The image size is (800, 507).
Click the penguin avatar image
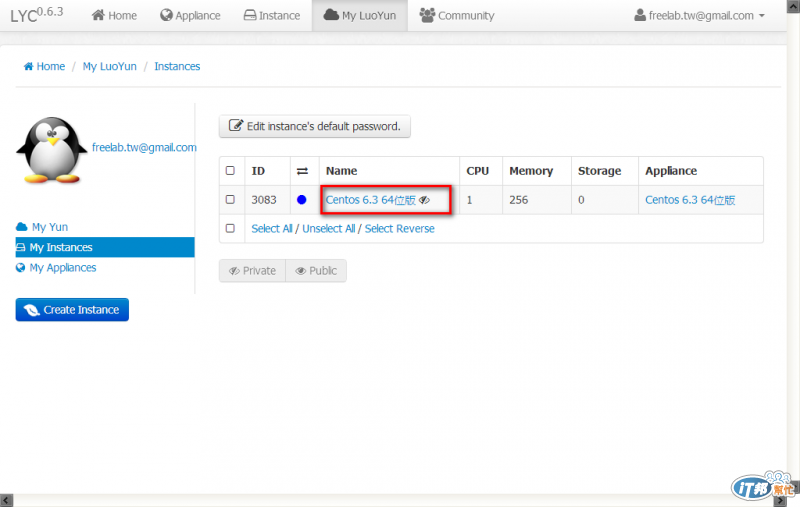(52, 150)
